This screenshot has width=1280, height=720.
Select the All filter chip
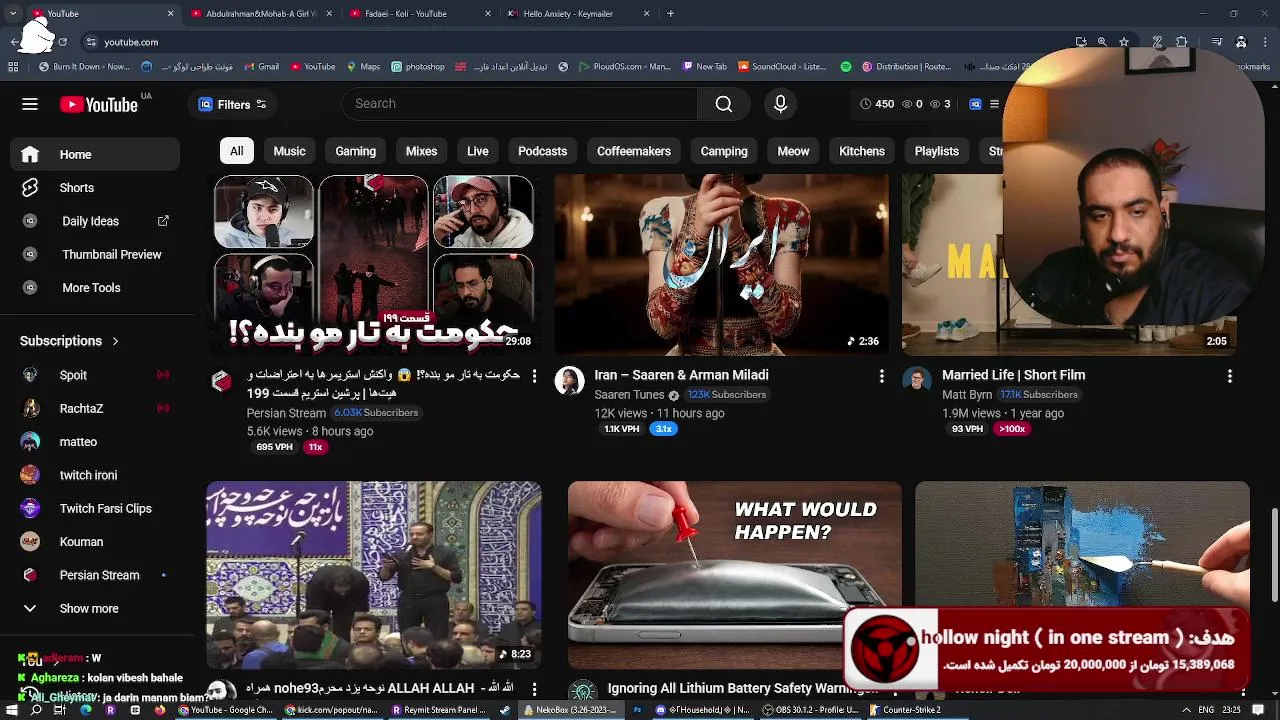point(236,151)
